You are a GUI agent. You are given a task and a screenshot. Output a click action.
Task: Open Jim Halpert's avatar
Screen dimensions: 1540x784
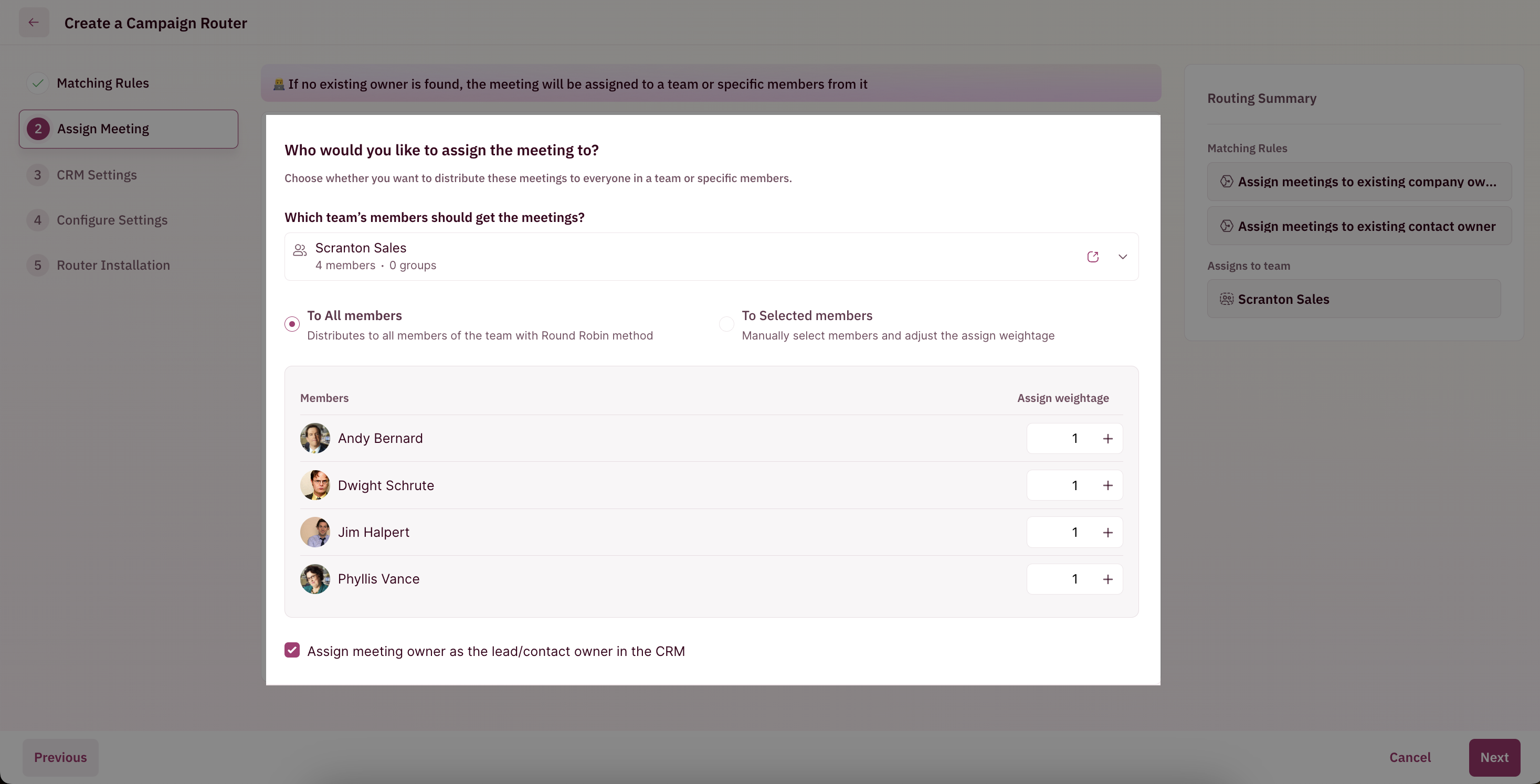[x=314, y=532]
